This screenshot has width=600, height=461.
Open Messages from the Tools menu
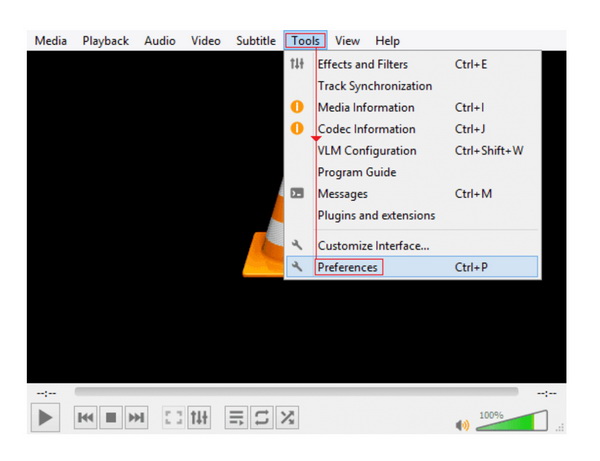point(412,194)
